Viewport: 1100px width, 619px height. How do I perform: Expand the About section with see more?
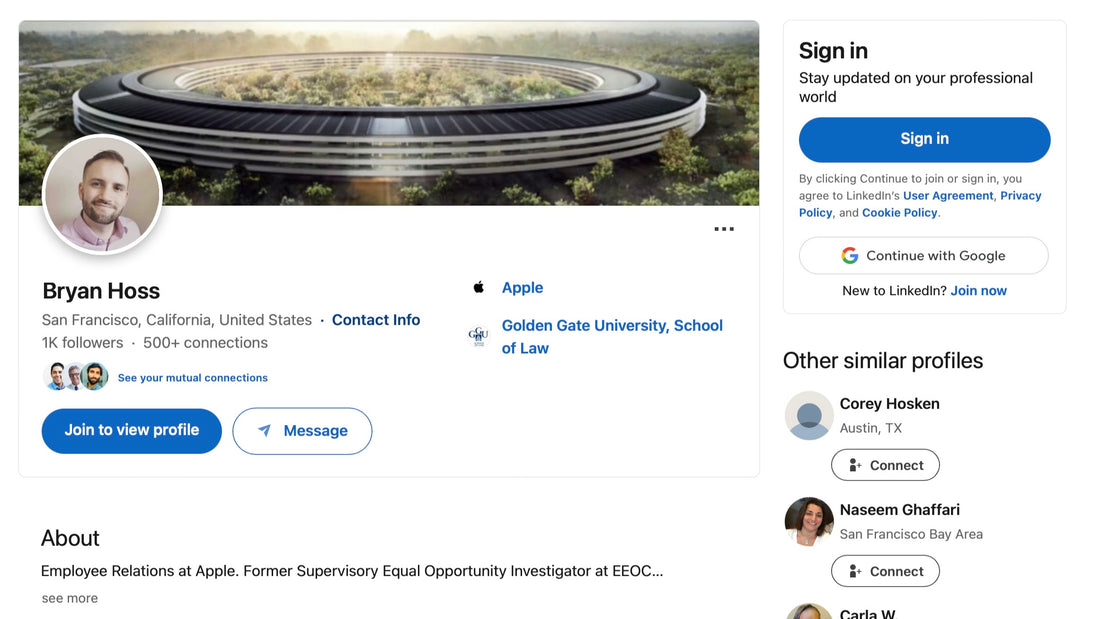[x=70, y=598]
